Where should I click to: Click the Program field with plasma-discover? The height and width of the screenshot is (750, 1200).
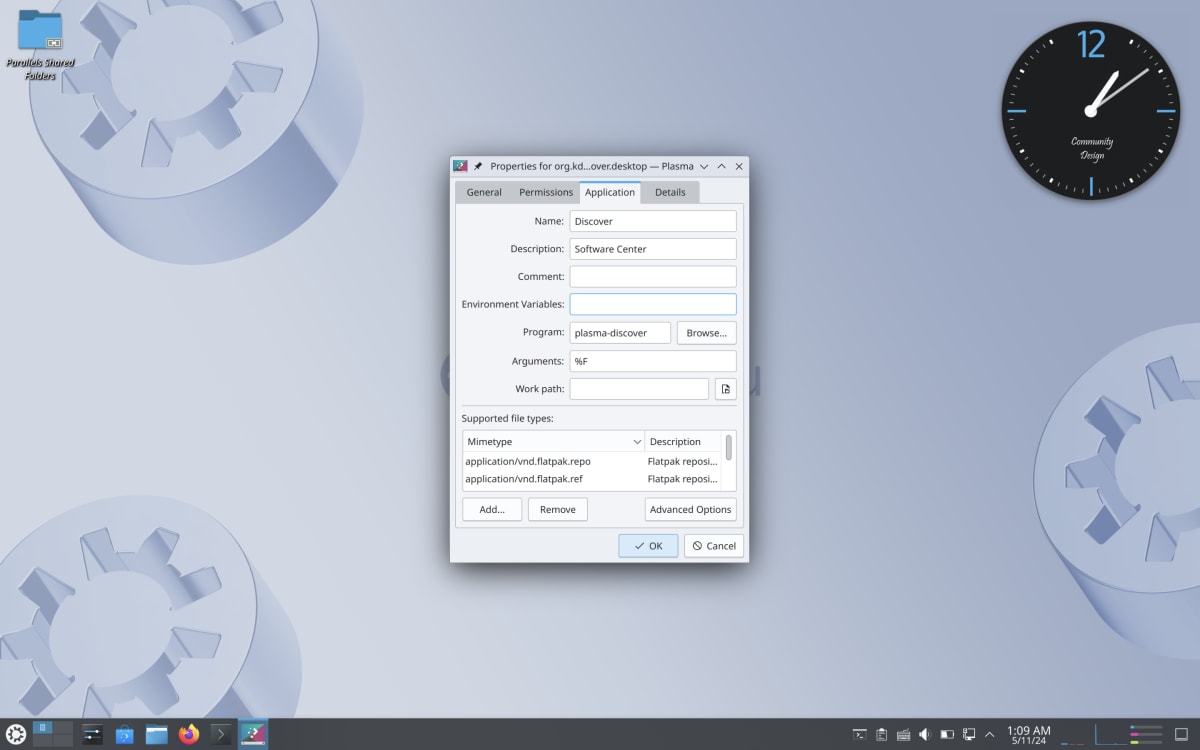point(620,333)
